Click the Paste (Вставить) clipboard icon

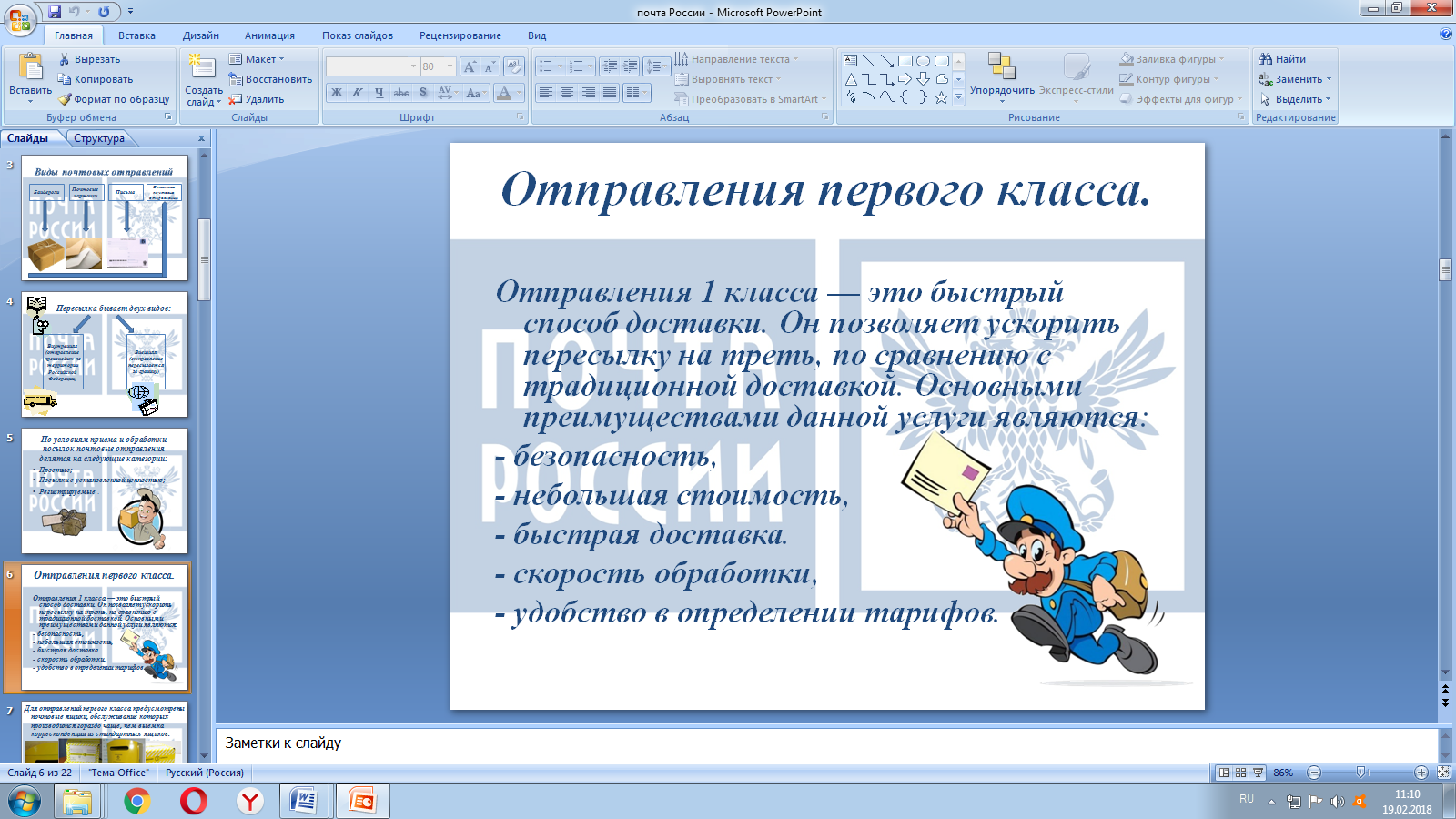pos(30,67)
